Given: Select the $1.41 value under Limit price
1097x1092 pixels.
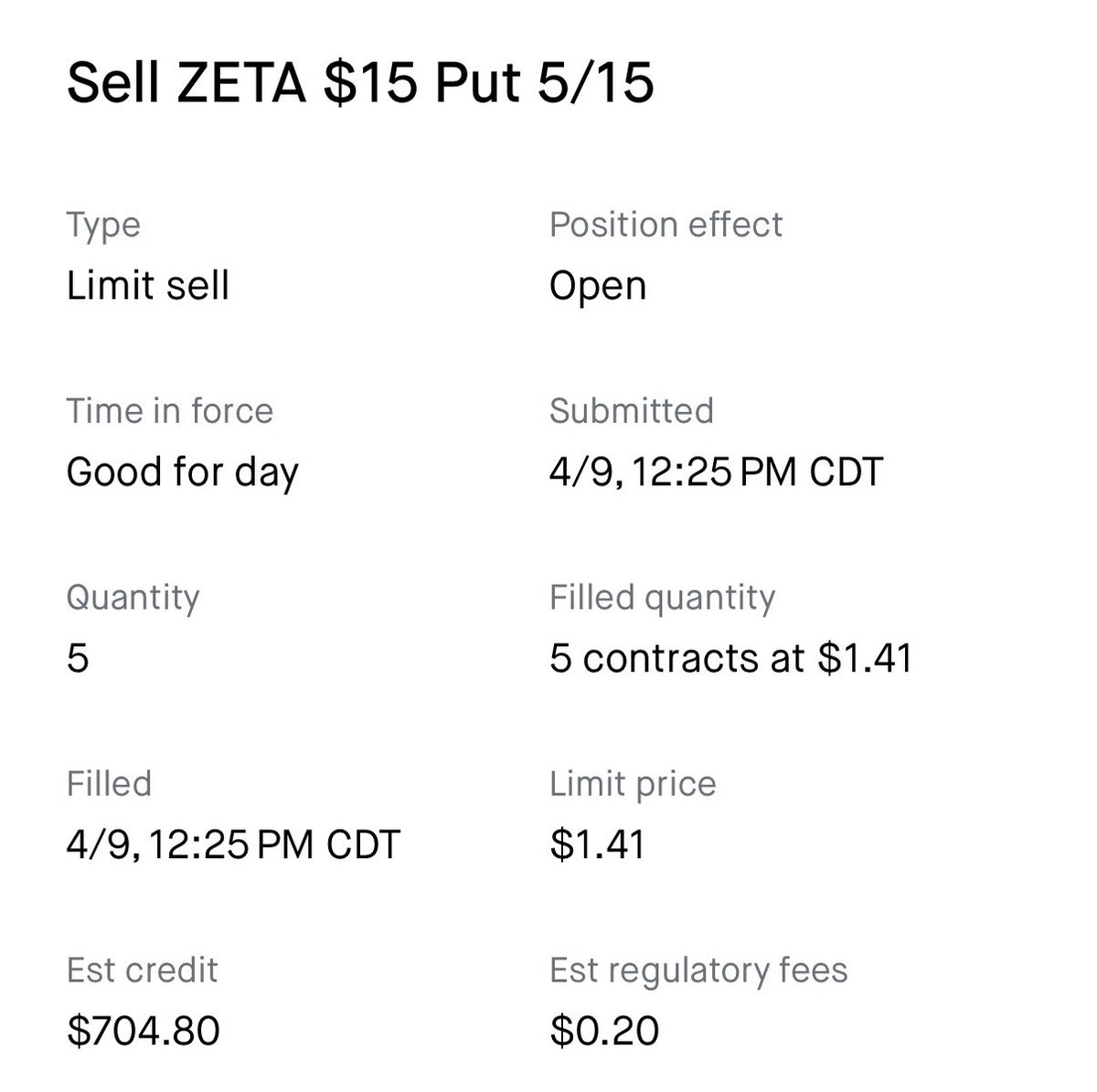Looking at the screenshot, I should (597, 844).
